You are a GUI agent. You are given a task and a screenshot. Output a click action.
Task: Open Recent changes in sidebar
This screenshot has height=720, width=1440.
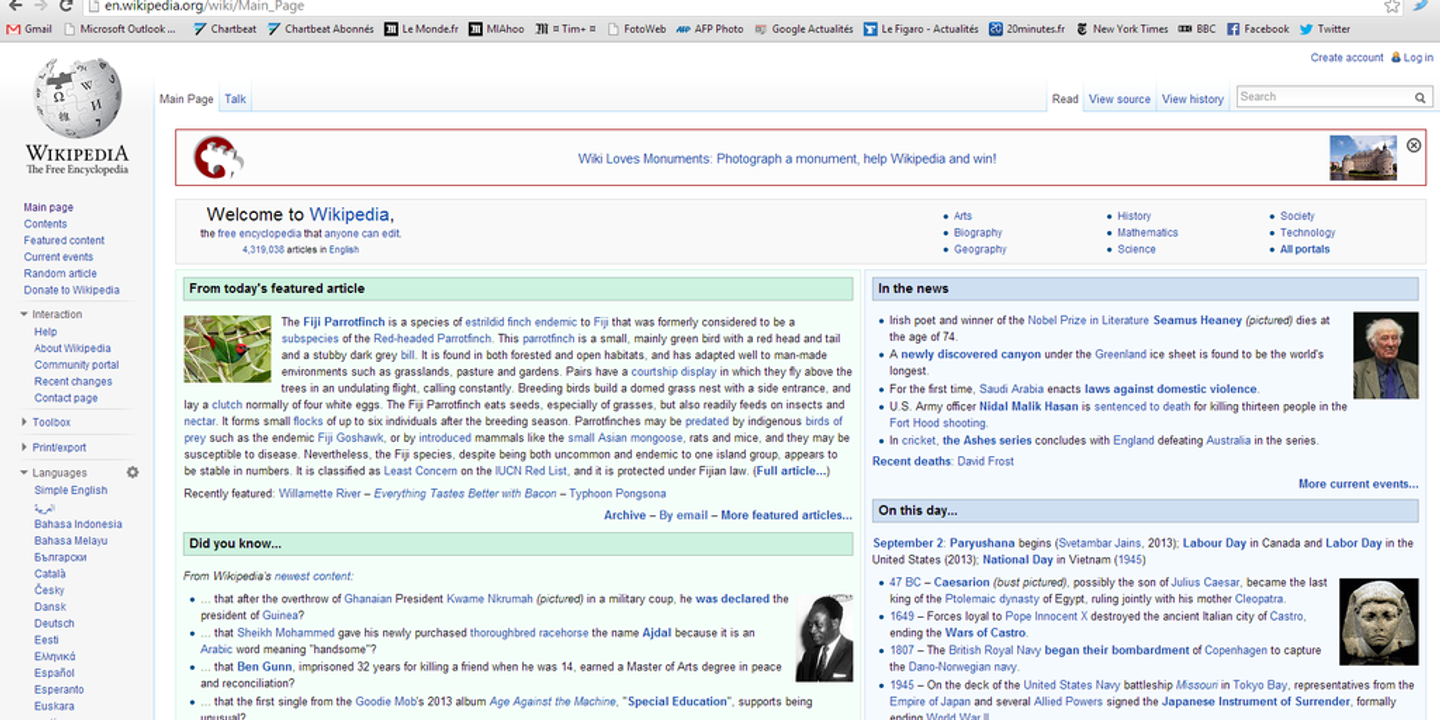[x=73, y=381]
